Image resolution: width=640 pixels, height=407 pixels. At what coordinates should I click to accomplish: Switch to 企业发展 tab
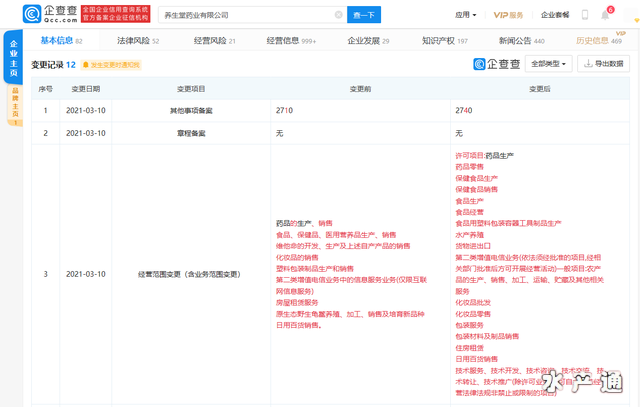coord(368,40)
